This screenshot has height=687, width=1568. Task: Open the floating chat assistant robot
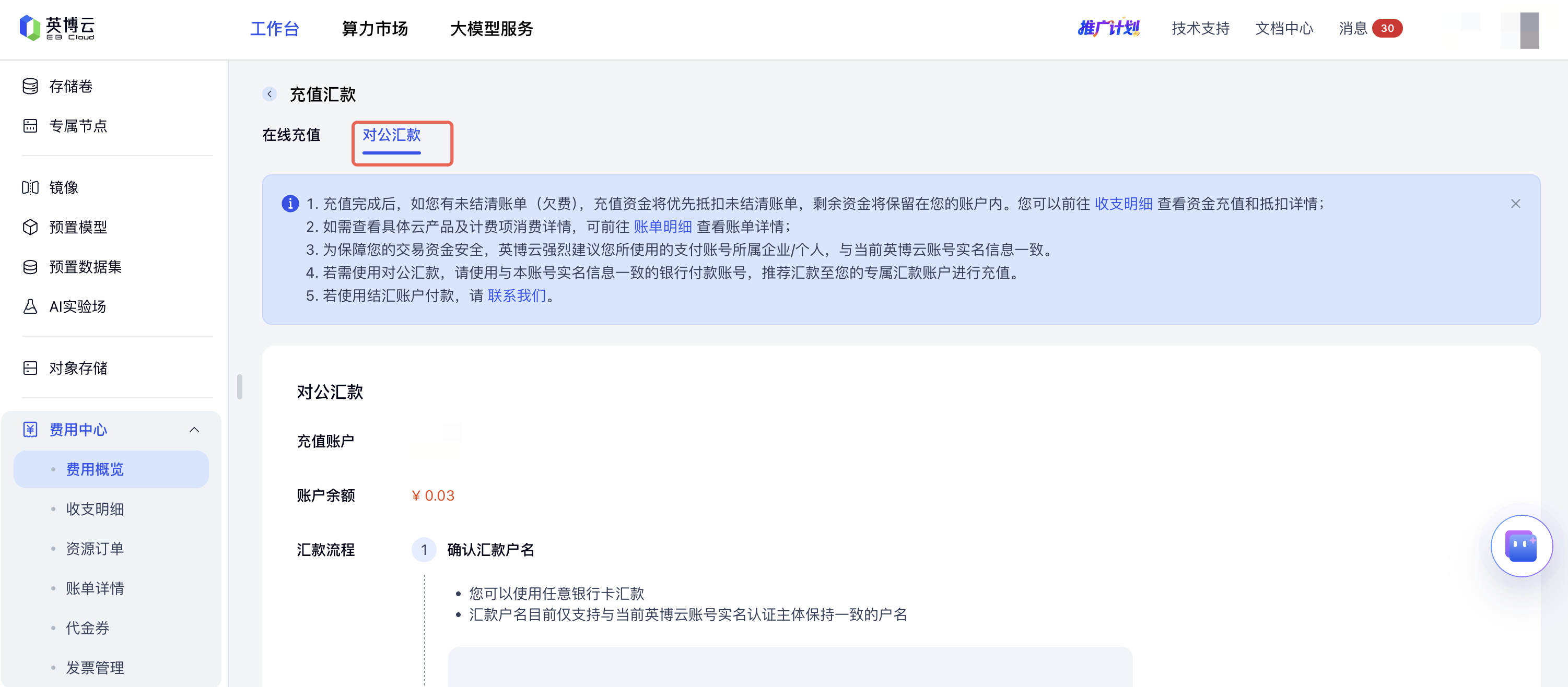pyautogui.click(x=1521, y=546)
